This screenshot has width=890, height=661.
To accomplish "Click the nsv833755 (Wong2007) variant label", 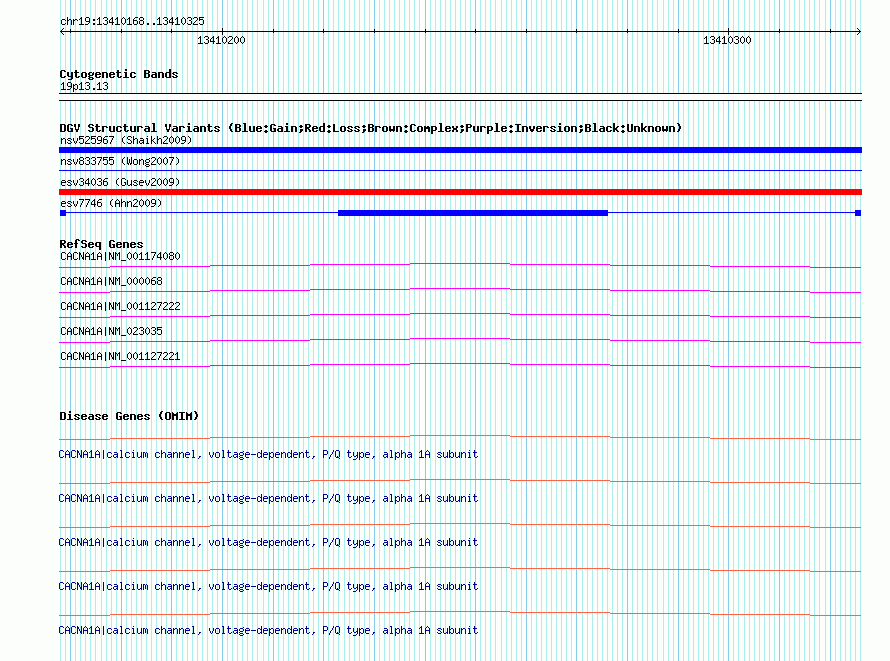I will pos(120,161).
